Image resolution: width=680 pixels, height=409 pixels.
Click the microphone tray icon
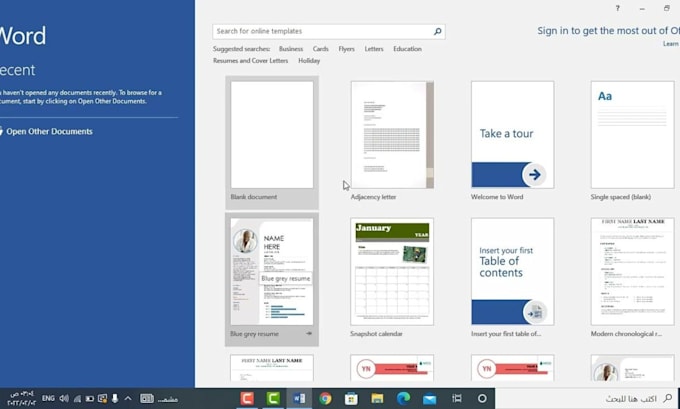pyautogui.click(x=115, y=398)
